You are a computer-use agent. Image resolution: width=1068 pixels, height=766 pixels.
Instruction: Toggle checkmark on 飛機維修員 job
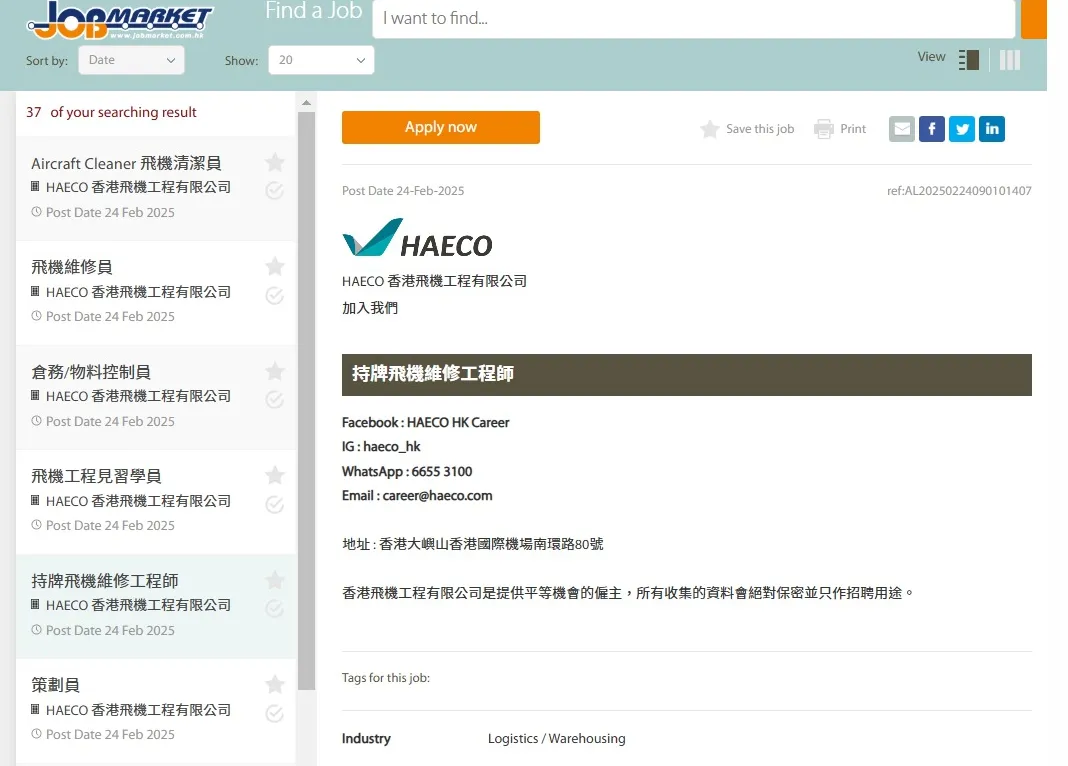(275, 295)
